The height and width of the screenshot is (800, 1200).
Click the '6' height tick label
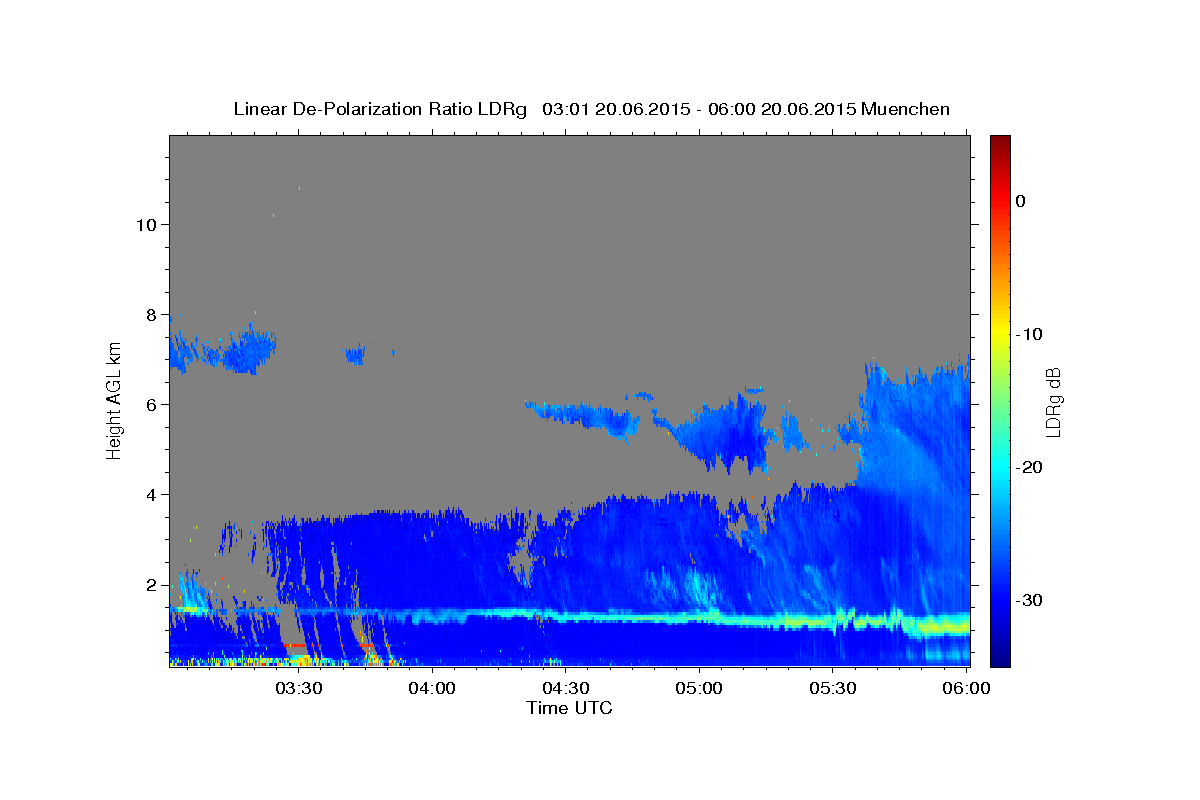pyautogui.click(x=151, y=404)
